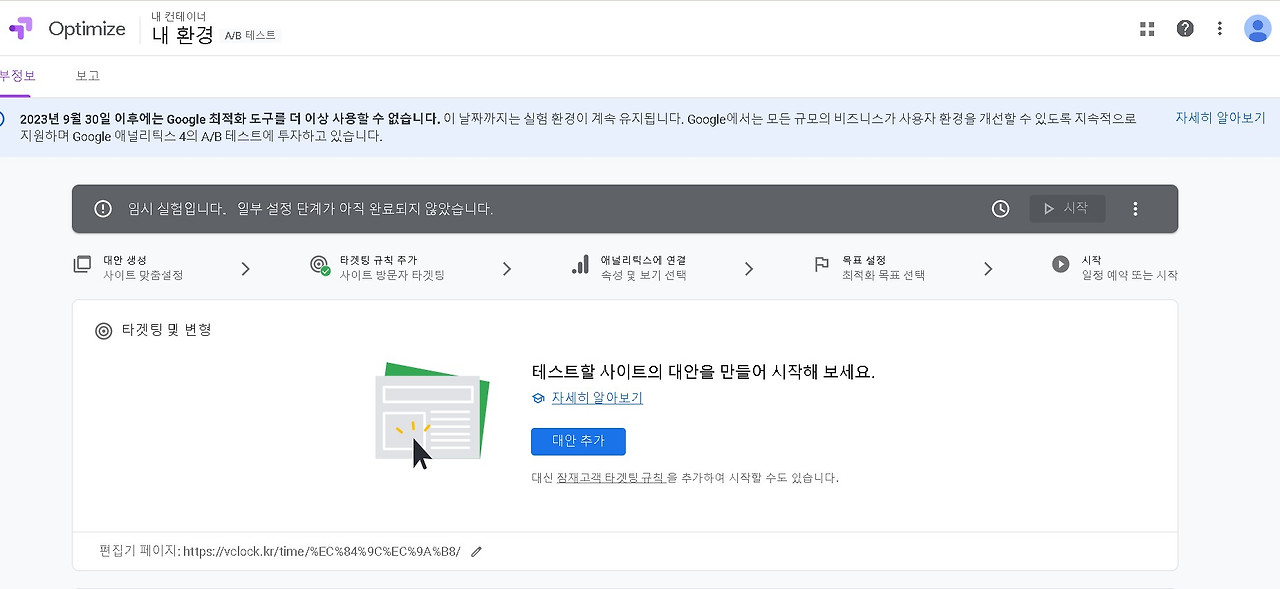Viewport: 1280px width, 589px height.
Task: Expand the chevron after 대안 생성 step
Action: [245, 268]
